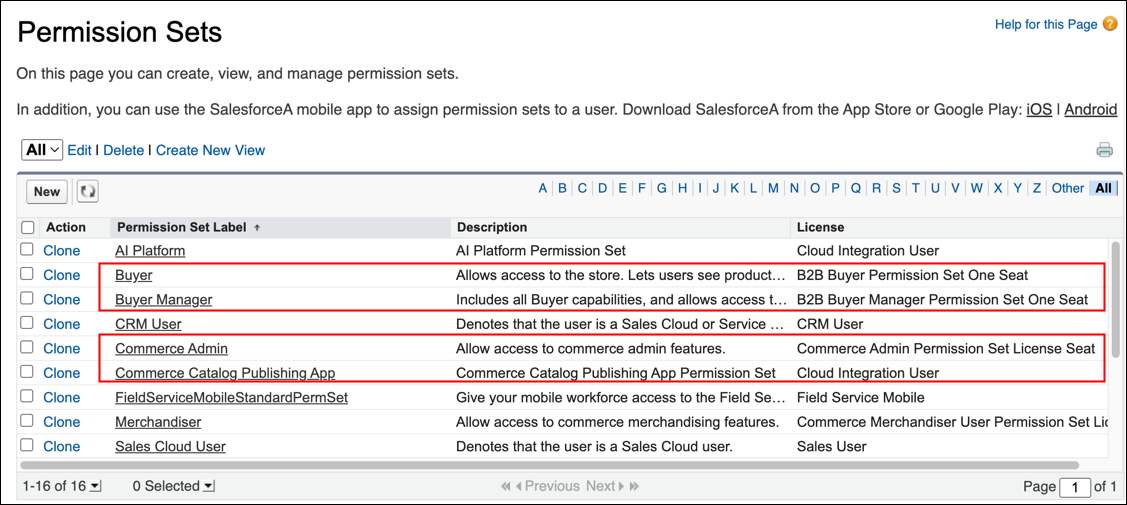
Task: Check the AI Platform row checkbox
Action: [x=27, y=251]
